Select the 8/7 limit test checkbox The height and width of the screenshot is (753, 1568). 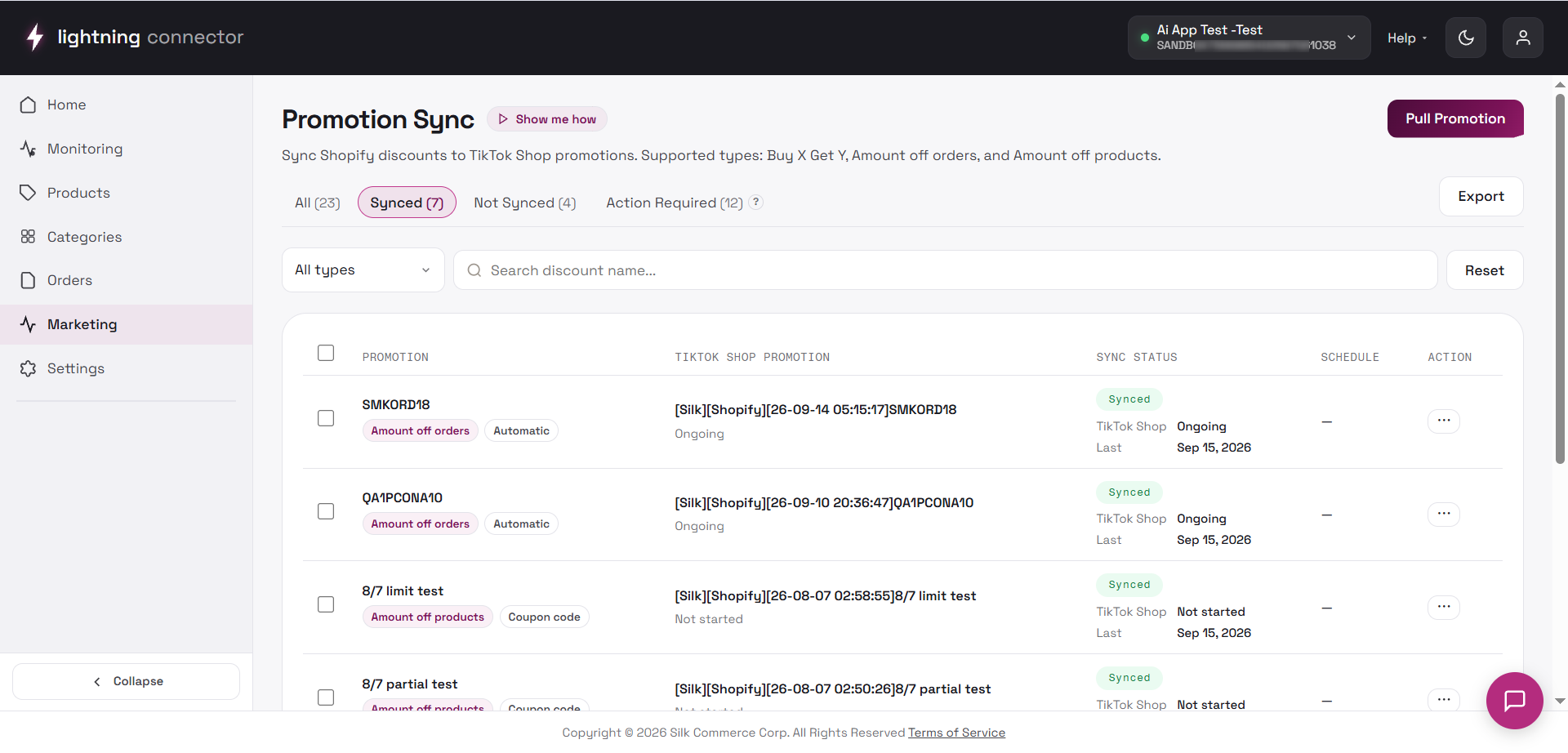[x=326, y=604]
